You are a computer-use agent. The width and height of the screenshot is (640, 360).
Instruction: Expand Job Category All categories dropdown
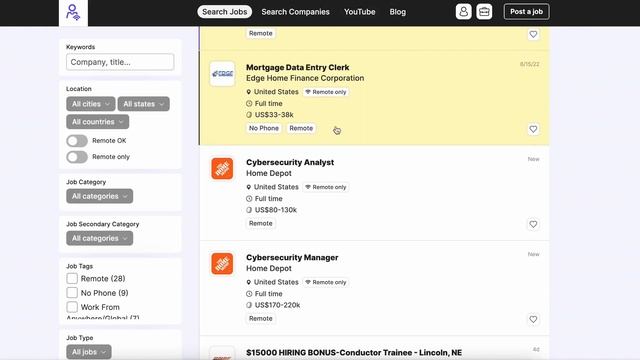[x=100, y=196]
